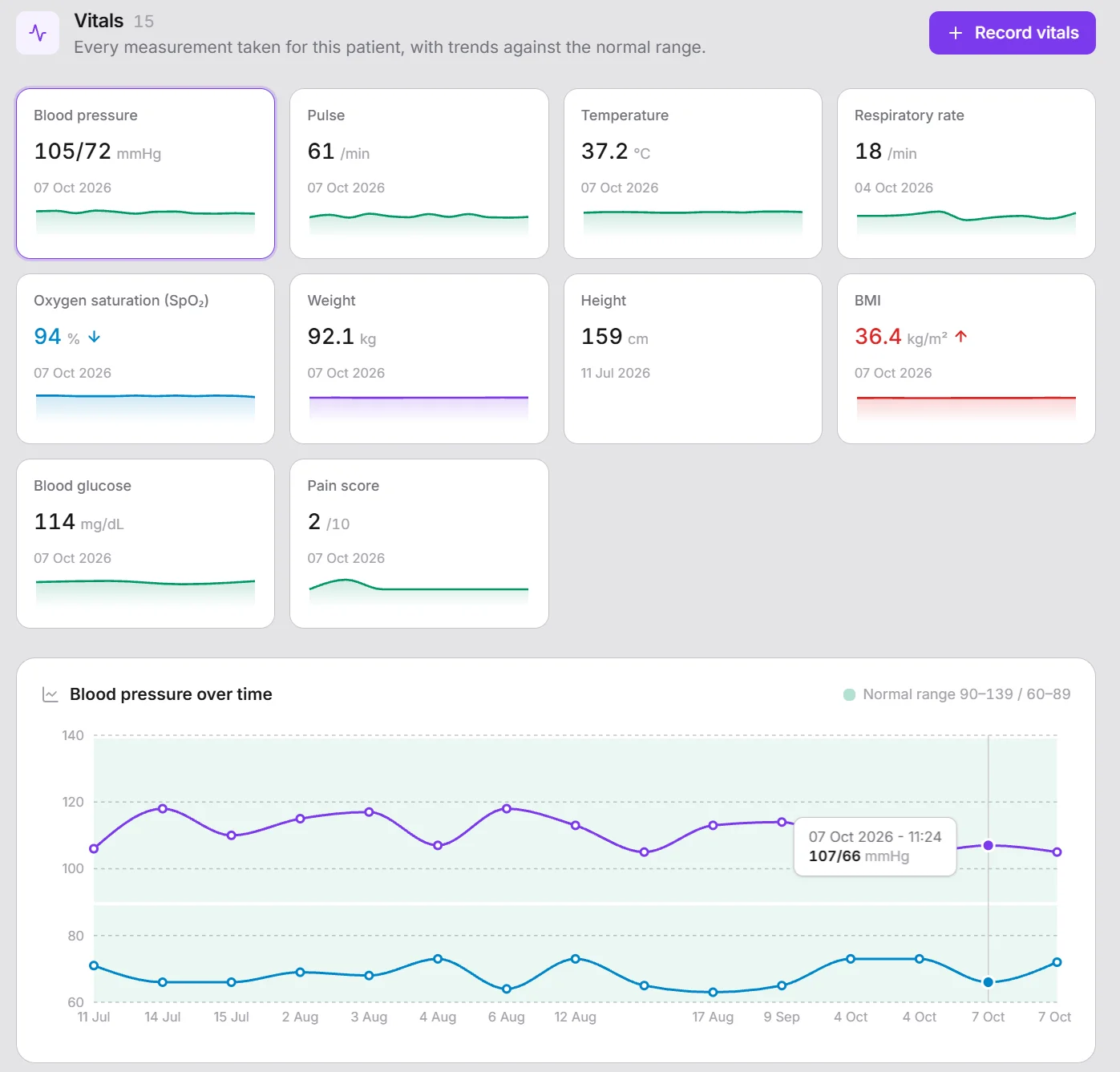
Task: Select the Height card
Action: pos(693,358)
